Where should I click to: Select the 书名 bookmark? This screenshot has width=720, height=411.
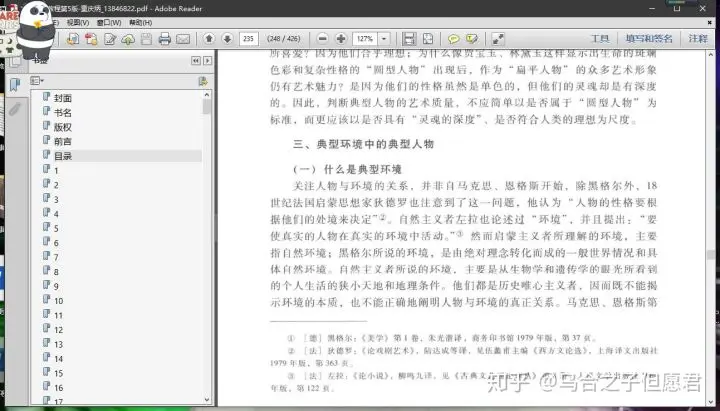point(62,113)
